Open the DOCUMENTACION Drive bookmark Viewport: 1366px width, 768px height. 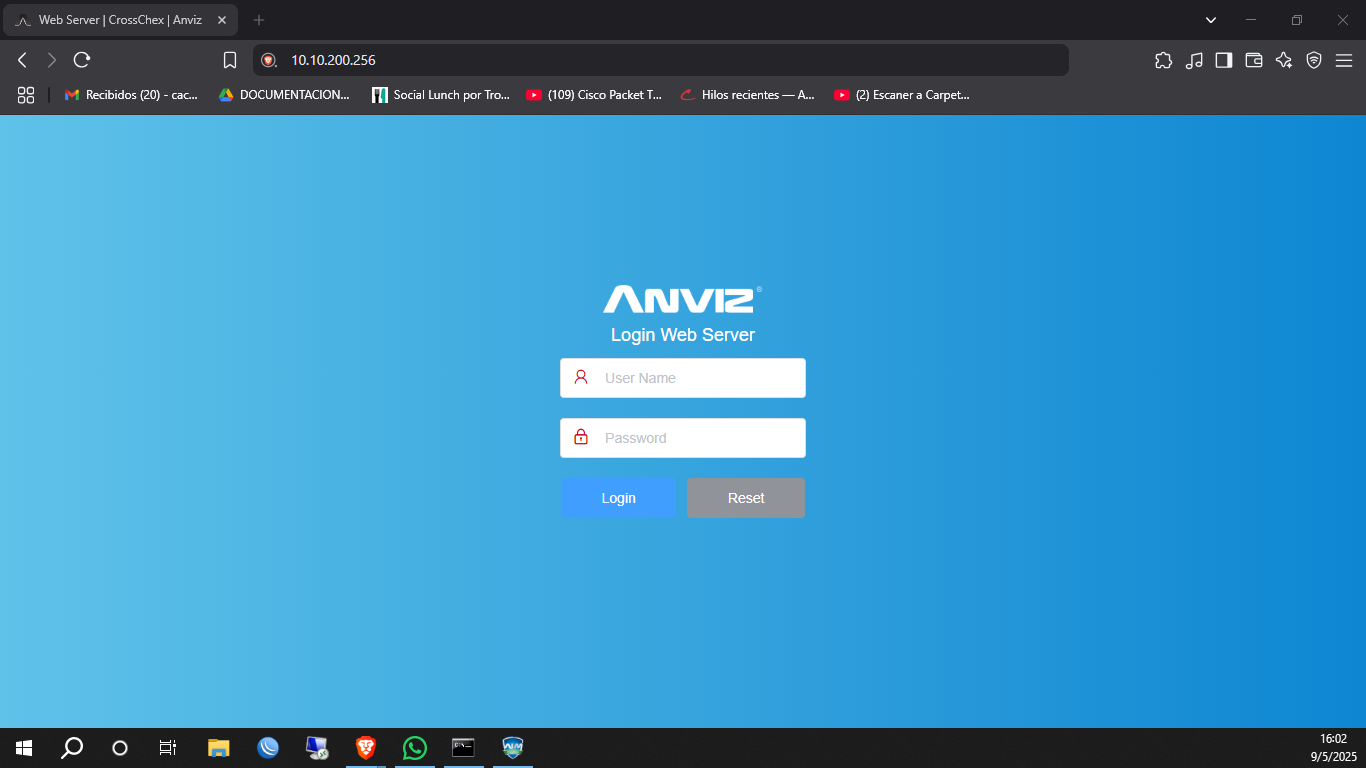tap(285, 95)
